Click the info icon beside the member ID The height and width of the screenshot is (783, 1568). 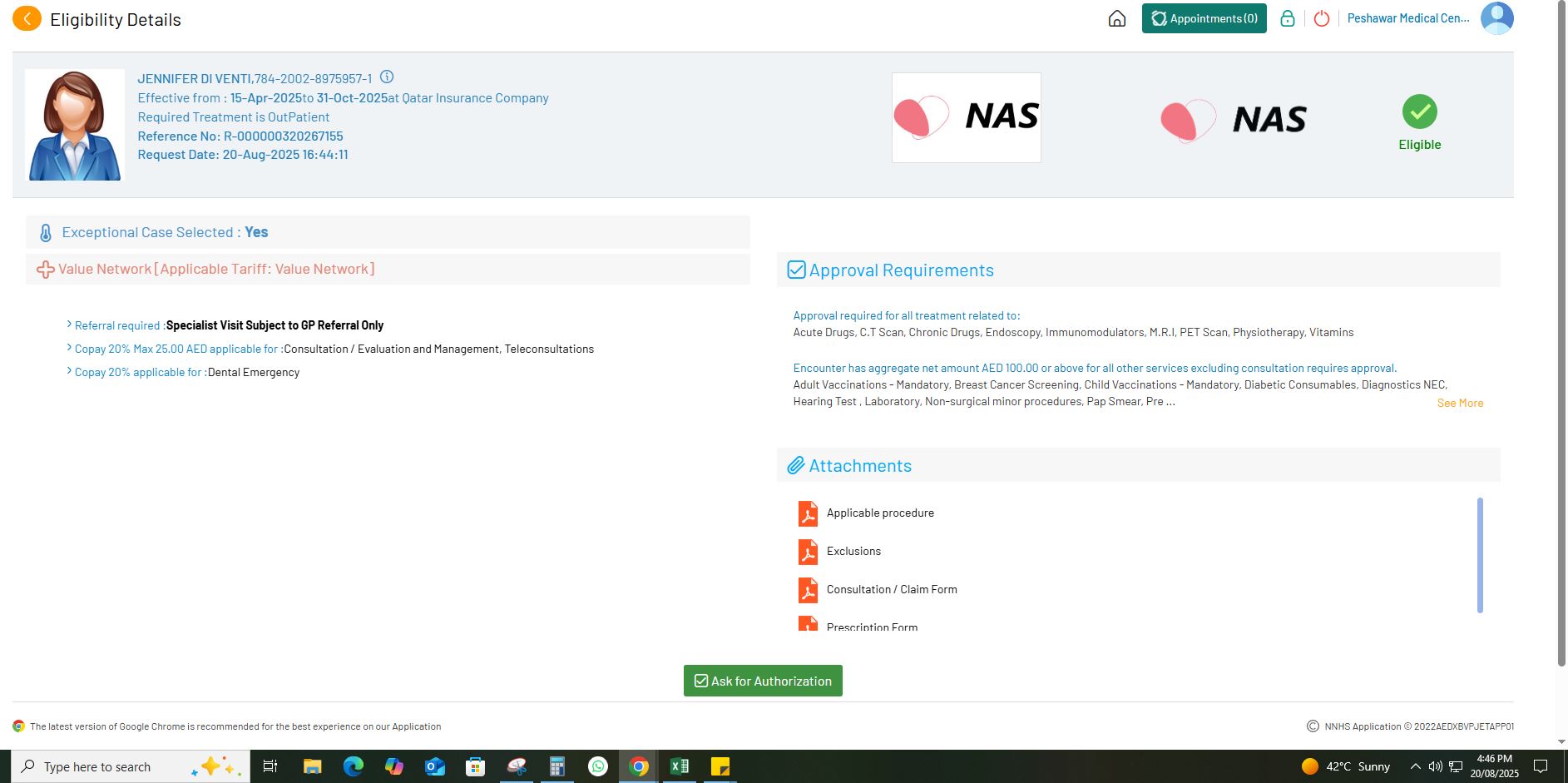point(387,77)
